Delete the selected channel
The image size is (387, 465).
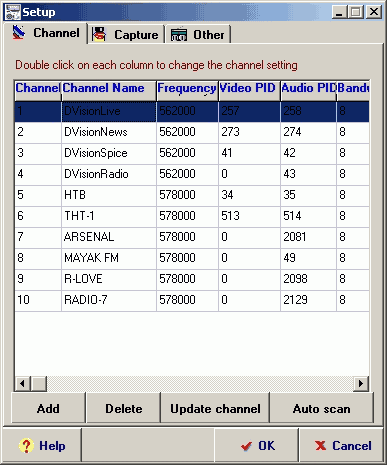pyautogui.click(x=124, y=408)
